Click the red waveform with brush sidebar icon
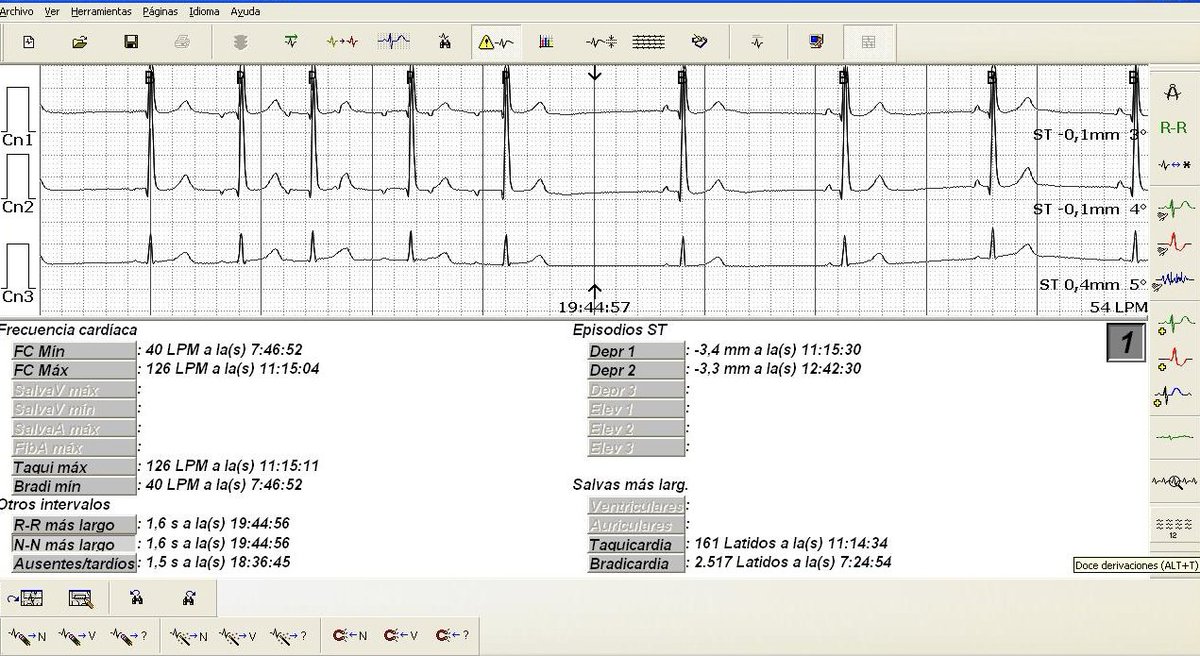 click(x=1173, y=244)
